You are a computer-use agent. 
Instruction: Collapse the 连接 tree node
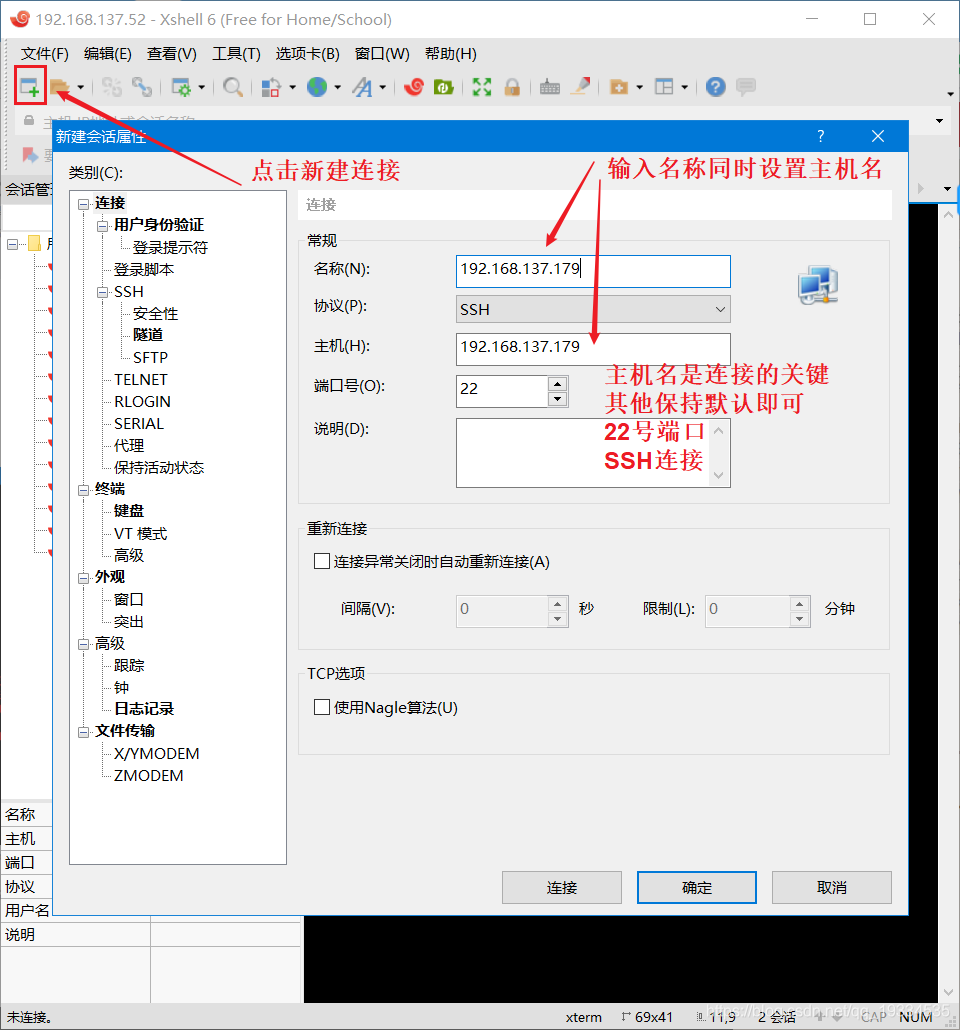(x=83, y=204)
